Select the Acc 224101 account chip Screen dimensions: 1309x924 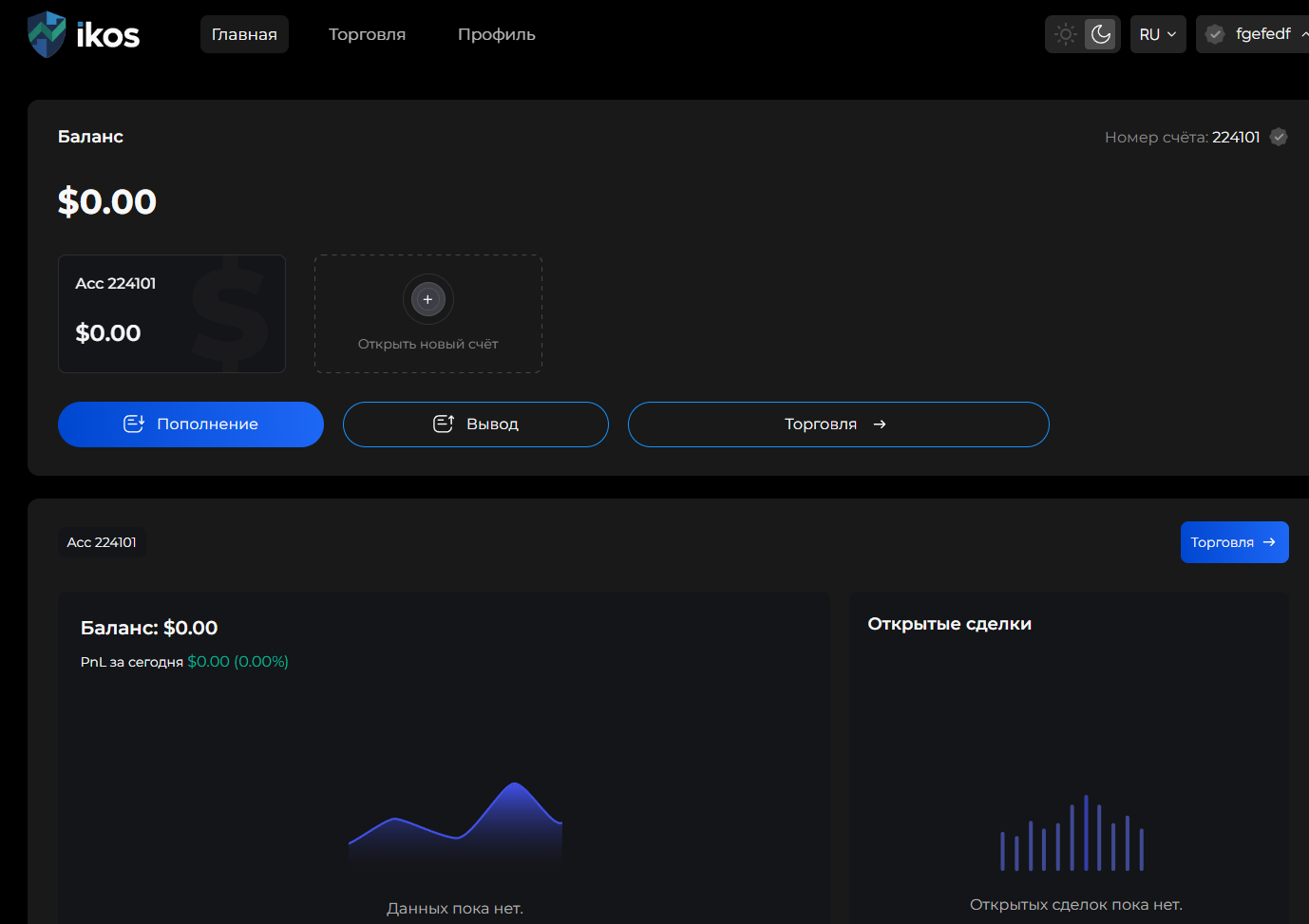(102, 542)
